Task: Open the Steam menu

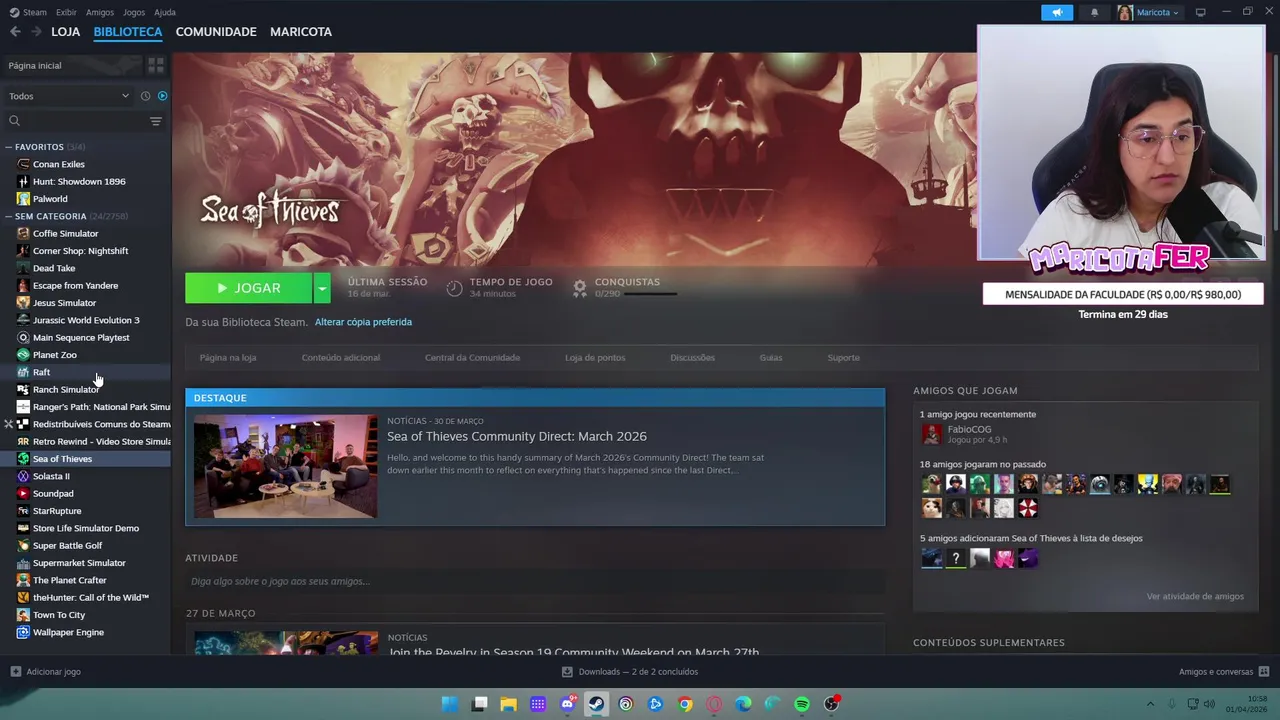Action: (28, 12)
